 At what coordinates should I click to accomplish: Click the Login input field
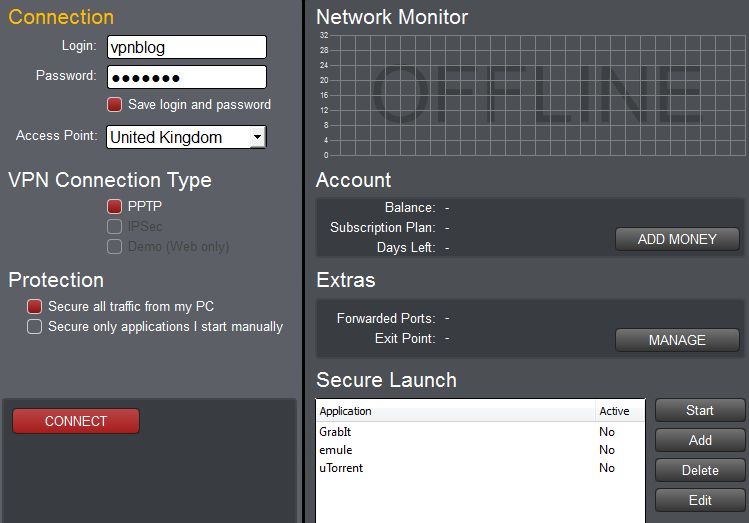pyautogui.click(x=187, y=47)
